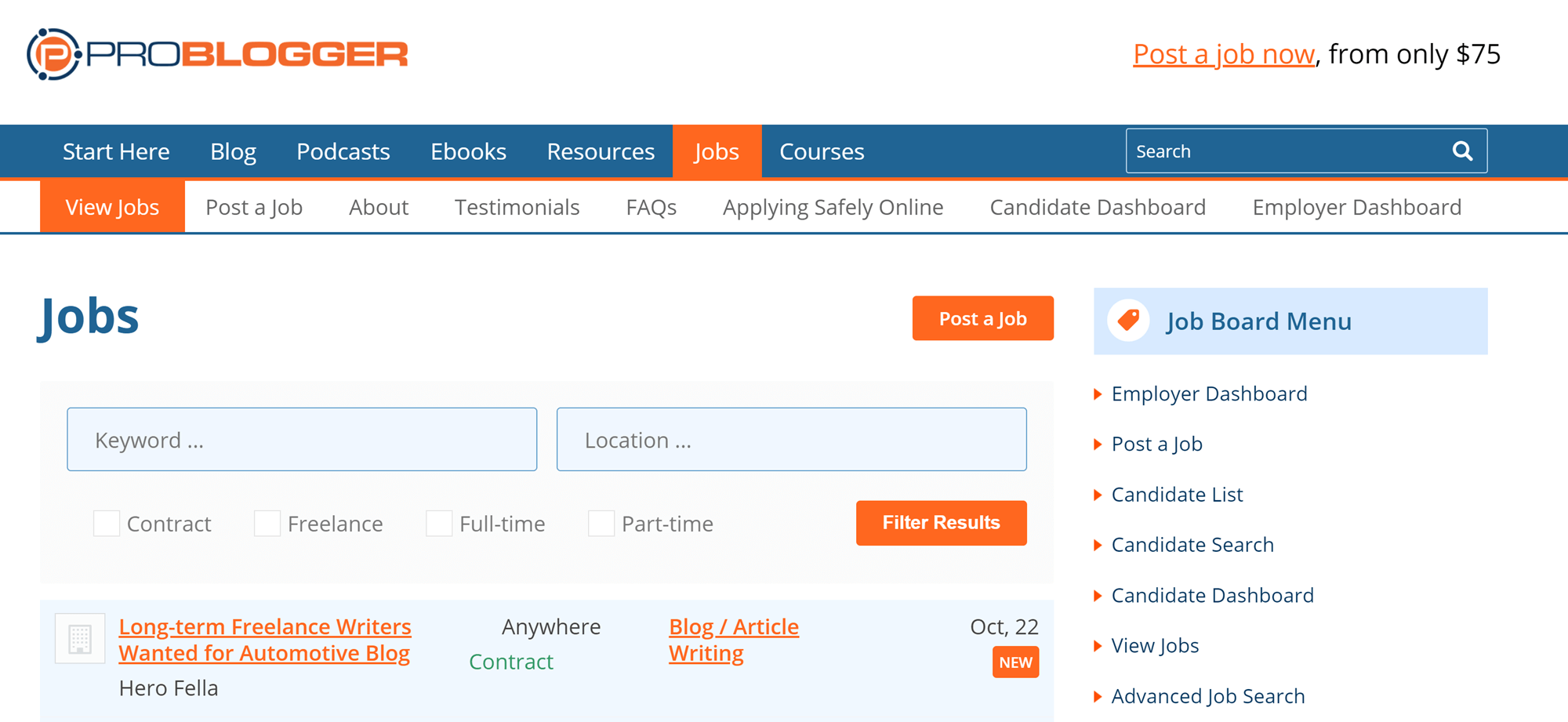Screen dimensions: 1568x722
Task: Click the arrow icon beside Candidate Search
Action: 1097,545
